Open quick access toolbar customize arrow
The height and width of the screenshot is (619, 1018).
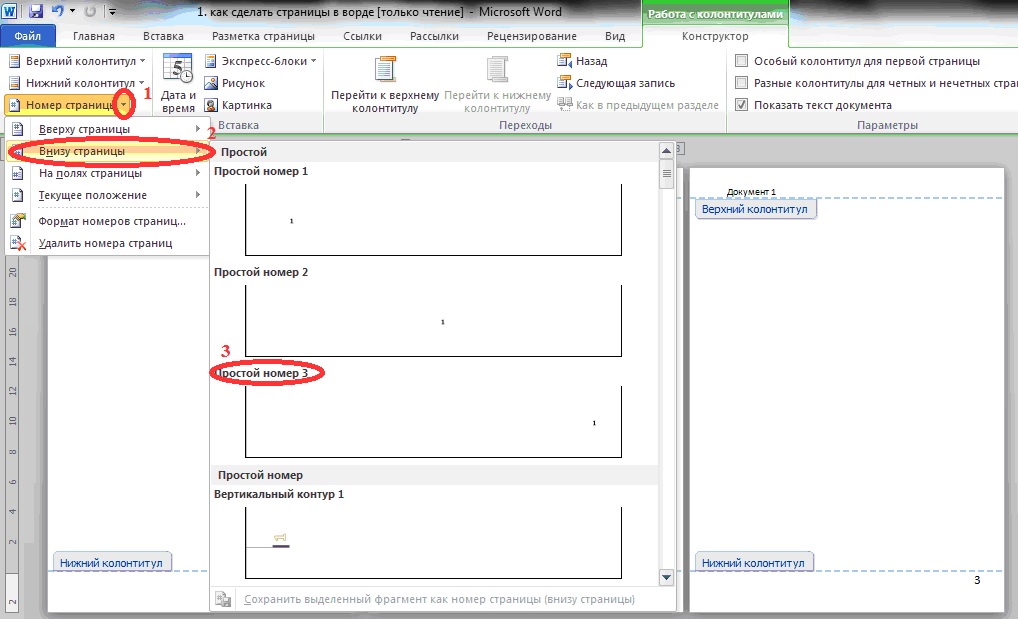click(112, 12)
